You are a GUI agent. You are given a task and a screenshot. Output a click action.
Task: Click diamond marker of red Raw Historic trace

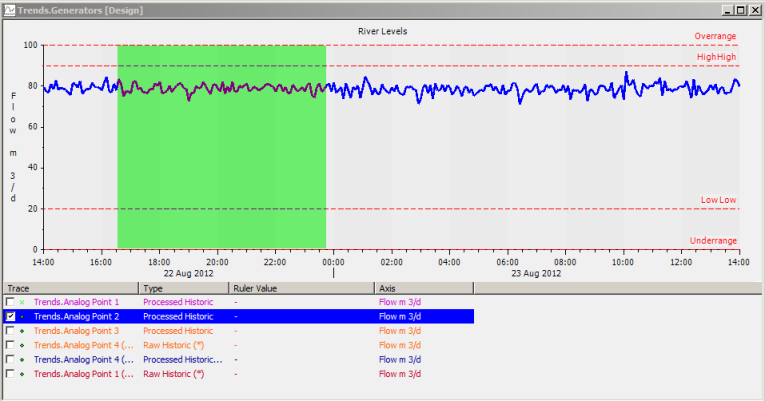[x=23, y=373]
